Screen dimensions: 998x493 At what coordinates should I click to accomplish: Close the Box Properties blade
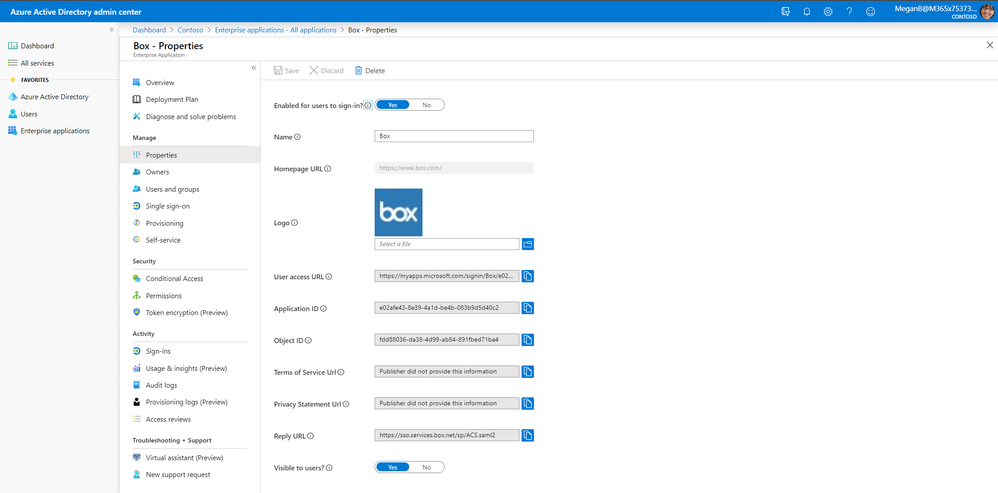989,45
